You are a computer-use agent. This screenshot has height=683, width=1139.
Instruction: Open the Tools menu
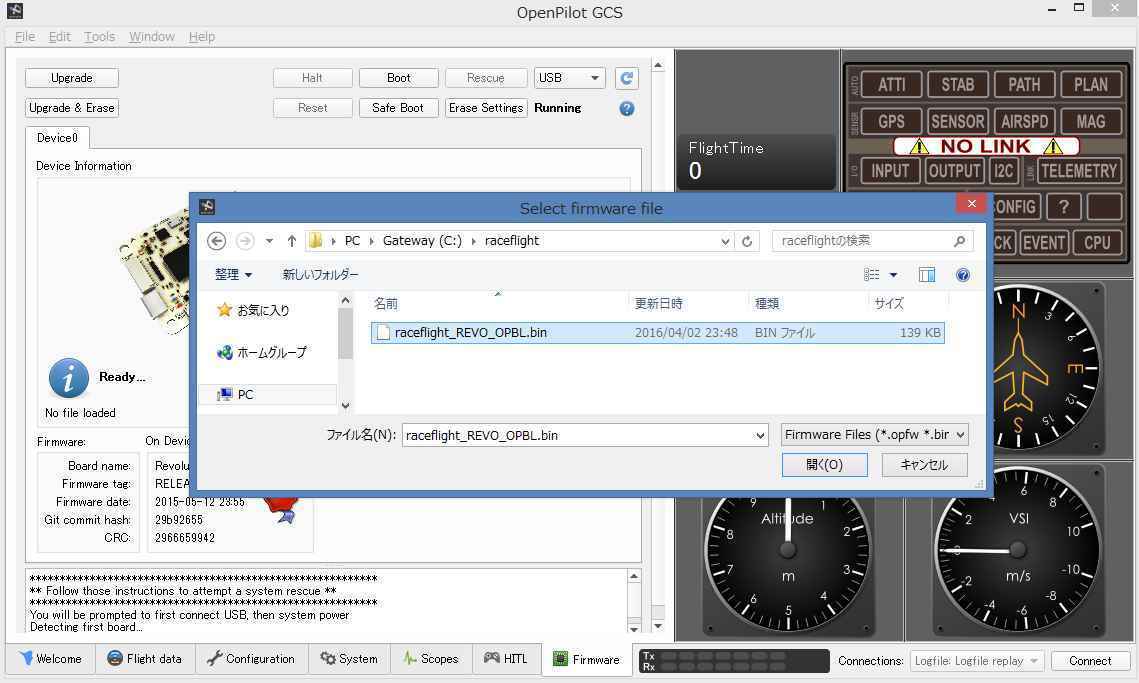click(99, 37)
